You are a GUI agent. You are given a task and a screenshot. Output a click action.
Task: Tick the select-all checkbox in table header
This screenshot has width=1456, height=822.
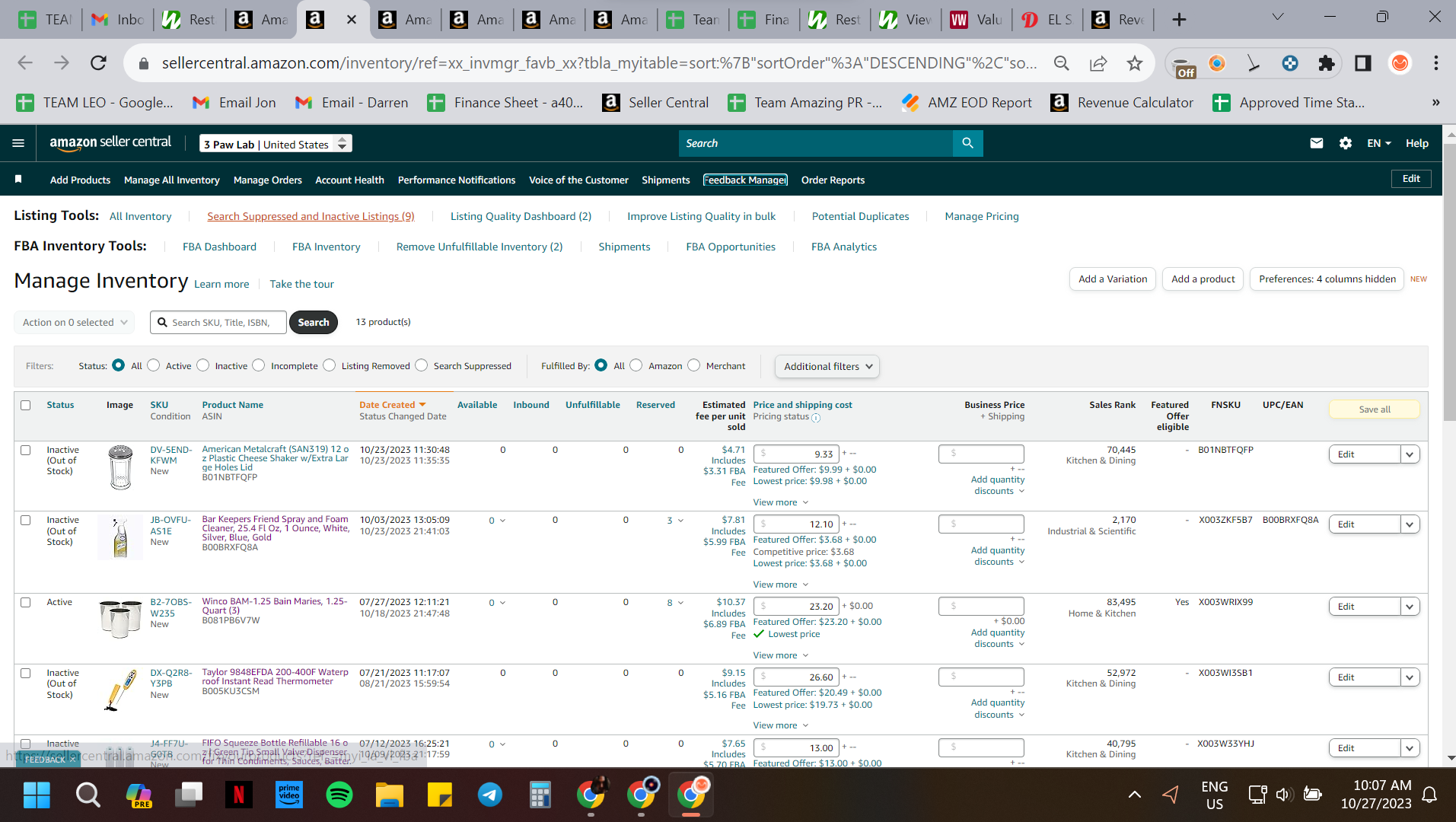pyautogui.click(x=26, y=405)
